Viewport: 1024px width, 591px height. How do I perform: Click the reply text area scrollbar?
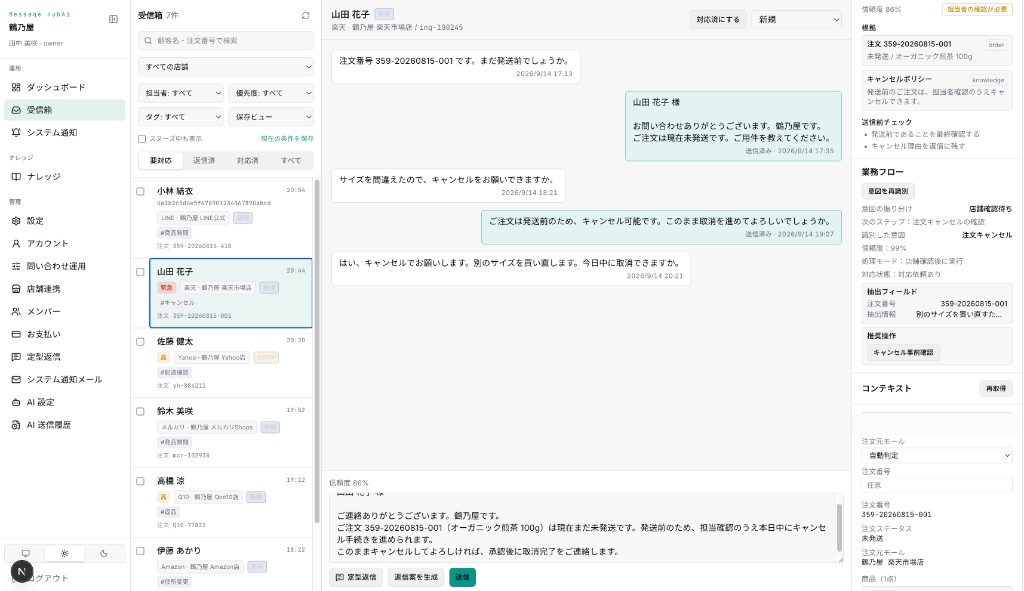pos(839,527)
